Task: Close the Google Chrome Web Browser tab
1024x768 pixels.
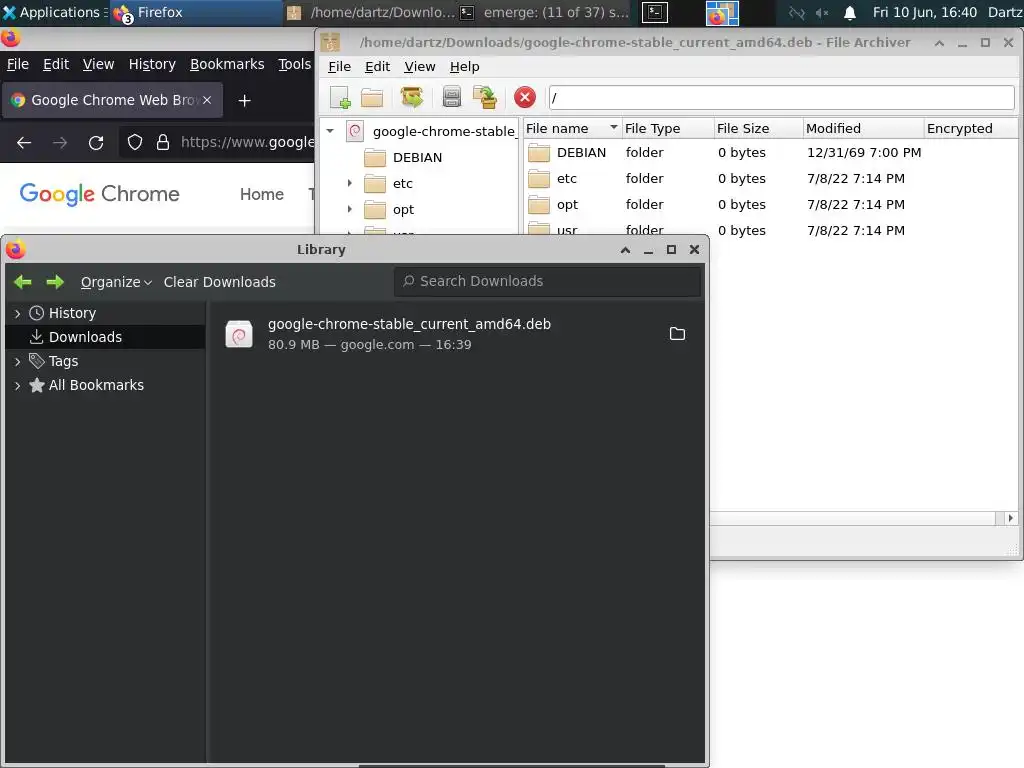Action: 206,100
